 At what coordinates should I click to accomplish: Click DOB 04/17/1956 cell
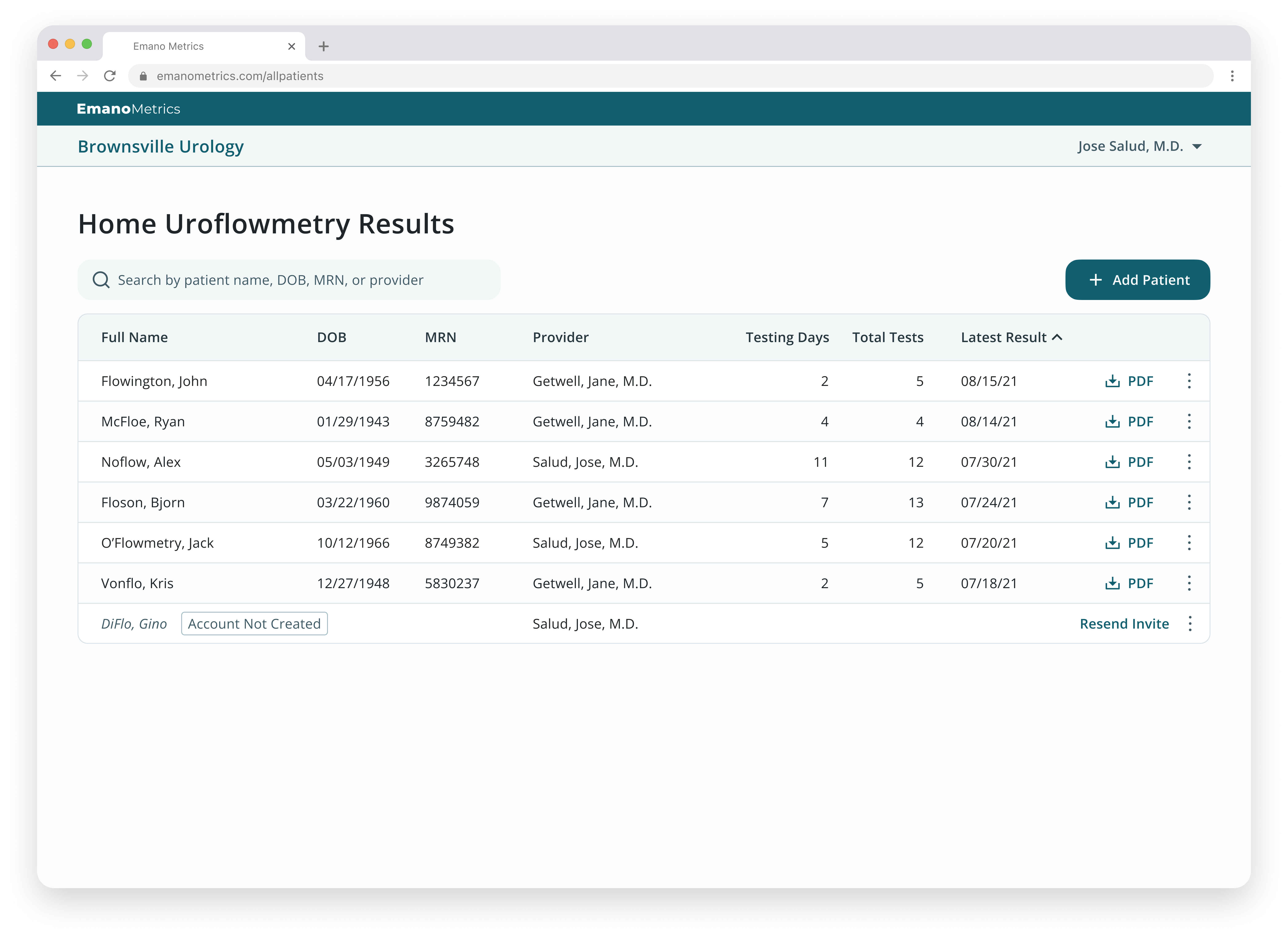click(x=353, y=381)
